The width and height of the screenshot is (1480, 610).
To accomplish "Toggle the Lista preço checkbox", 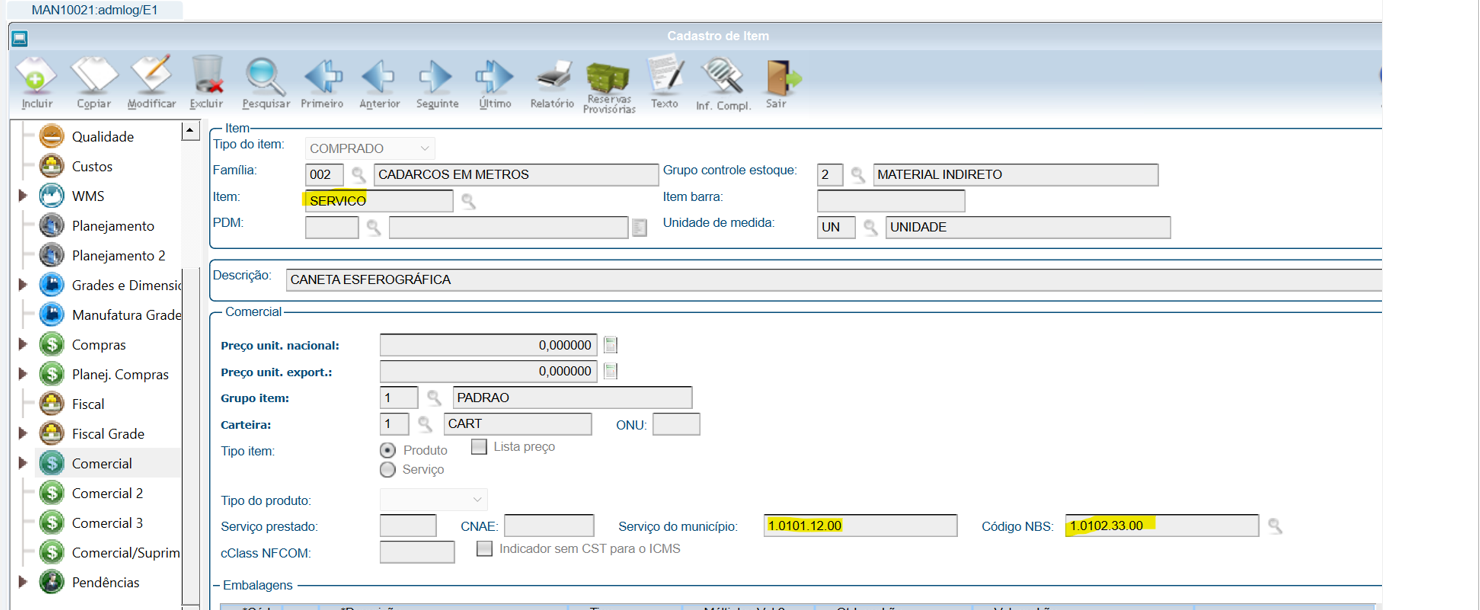I will pyautogui.click(x=479, y=446).
